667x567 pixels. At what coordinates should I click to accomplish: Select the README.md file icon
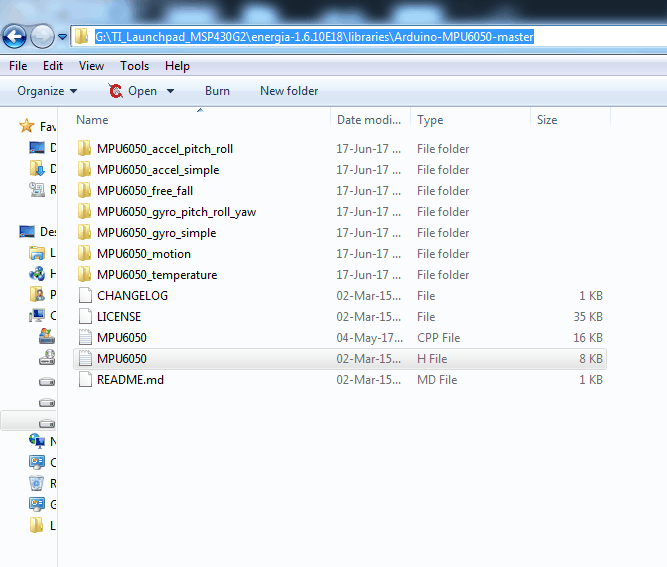(x=85, y=379)
